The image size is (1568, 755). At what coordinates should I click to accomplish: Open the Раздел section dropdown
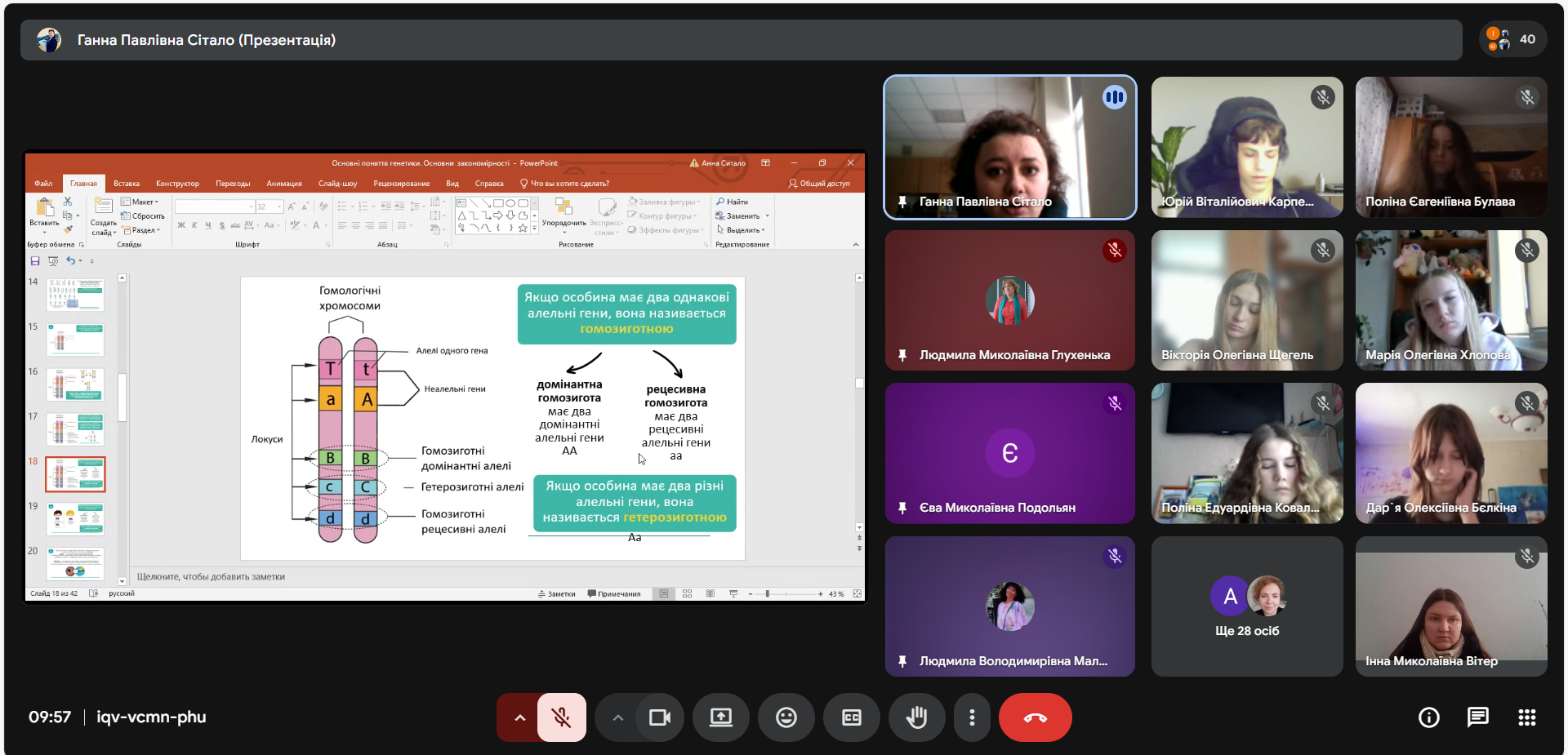pyautogui.click(x=142, y=230)
